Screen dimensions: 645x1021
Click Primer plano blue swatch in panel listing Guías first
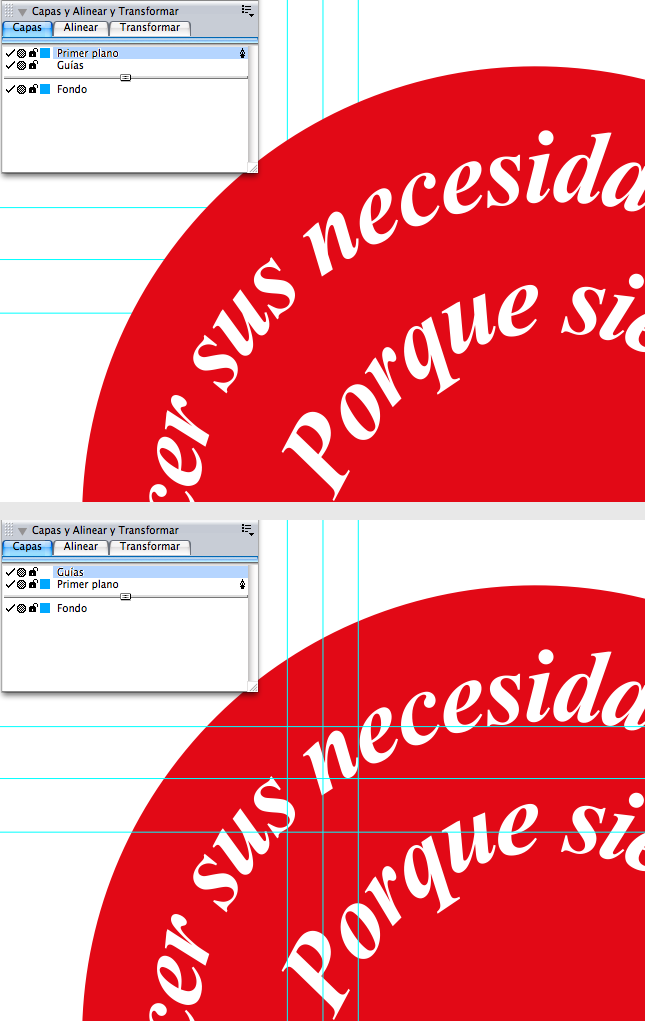click(46, 584)
